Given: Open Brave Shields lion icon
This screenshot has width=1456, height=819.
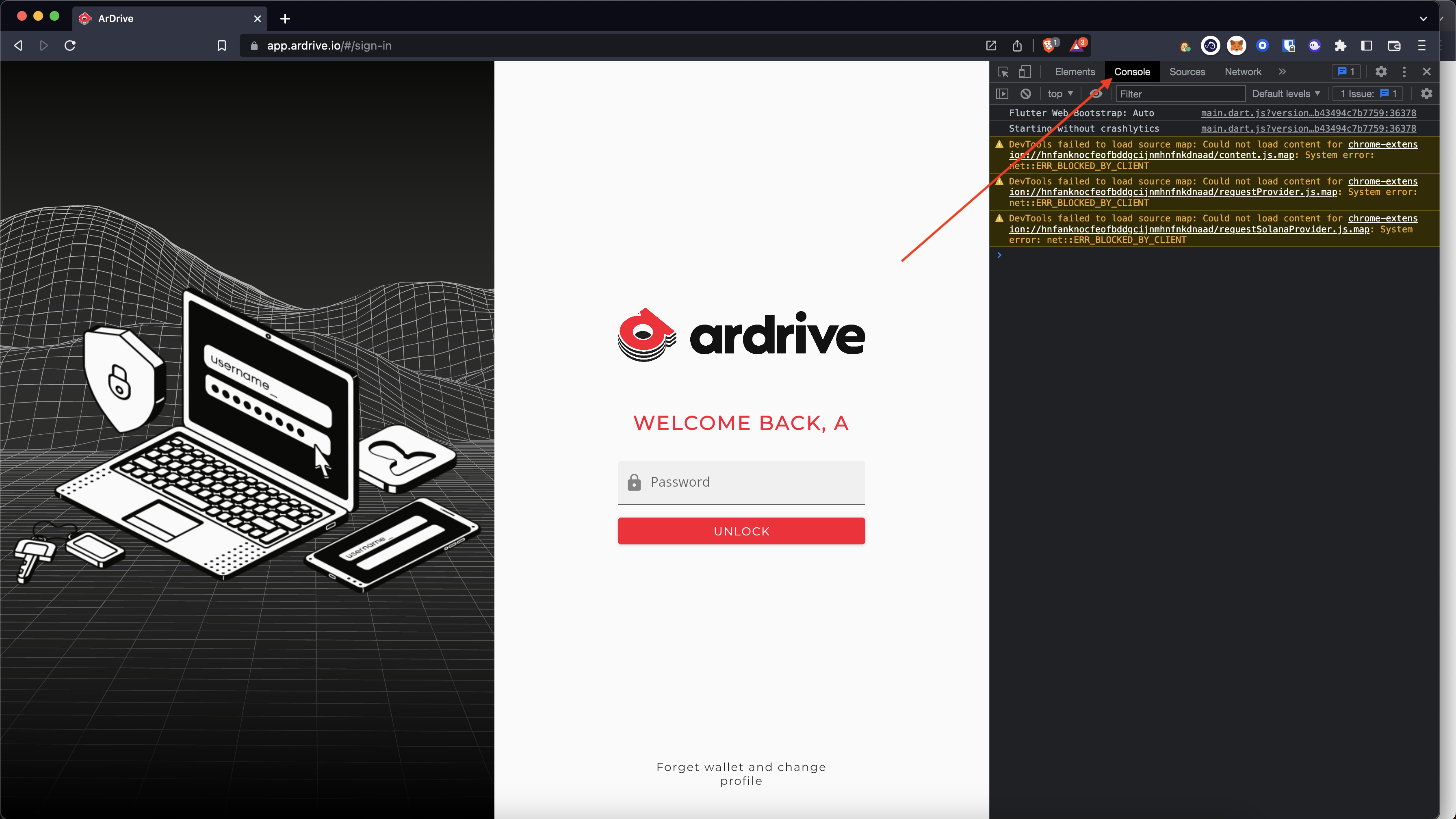Looking at the screenshot, I should coord(1049,45).
